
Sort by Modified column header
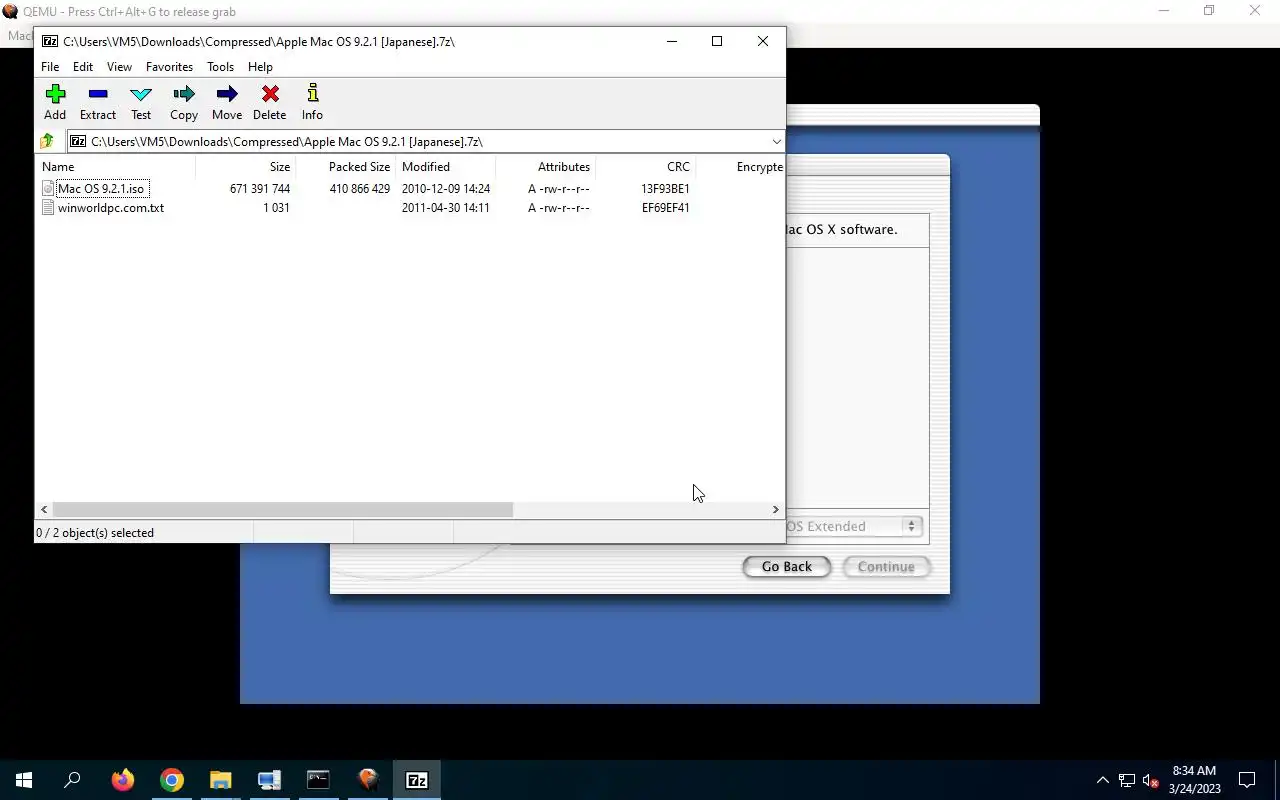pyautogui.click(x=445, y=167)
